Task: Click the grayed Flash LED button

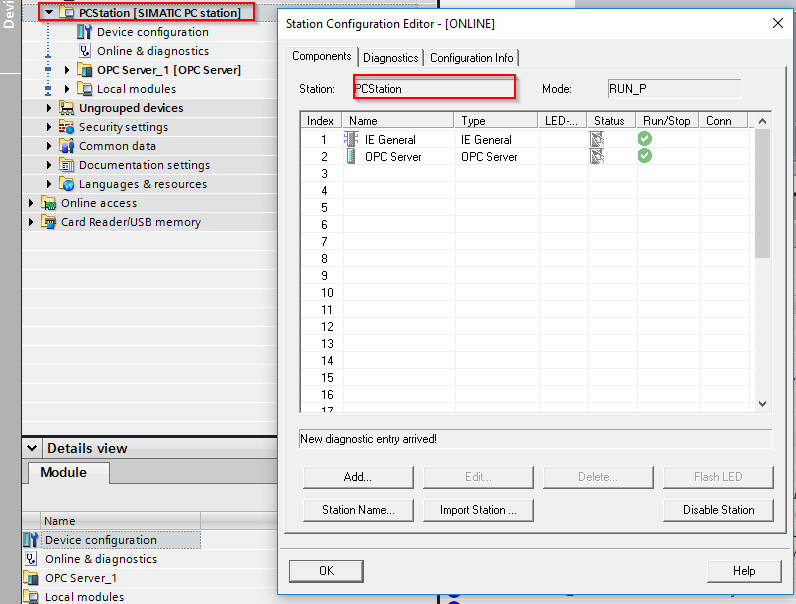Action: (718, 477)
